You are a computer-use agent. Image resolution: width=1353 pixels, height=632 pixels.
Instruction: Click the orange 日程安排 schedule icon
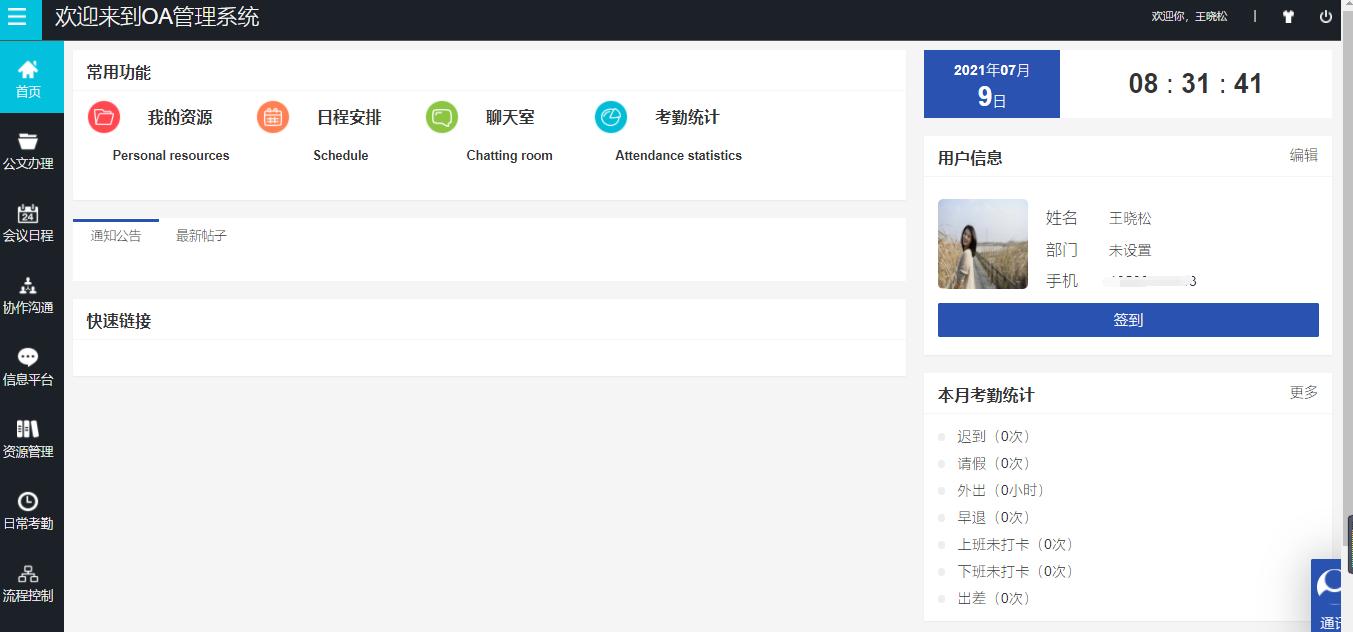[273, 117]
